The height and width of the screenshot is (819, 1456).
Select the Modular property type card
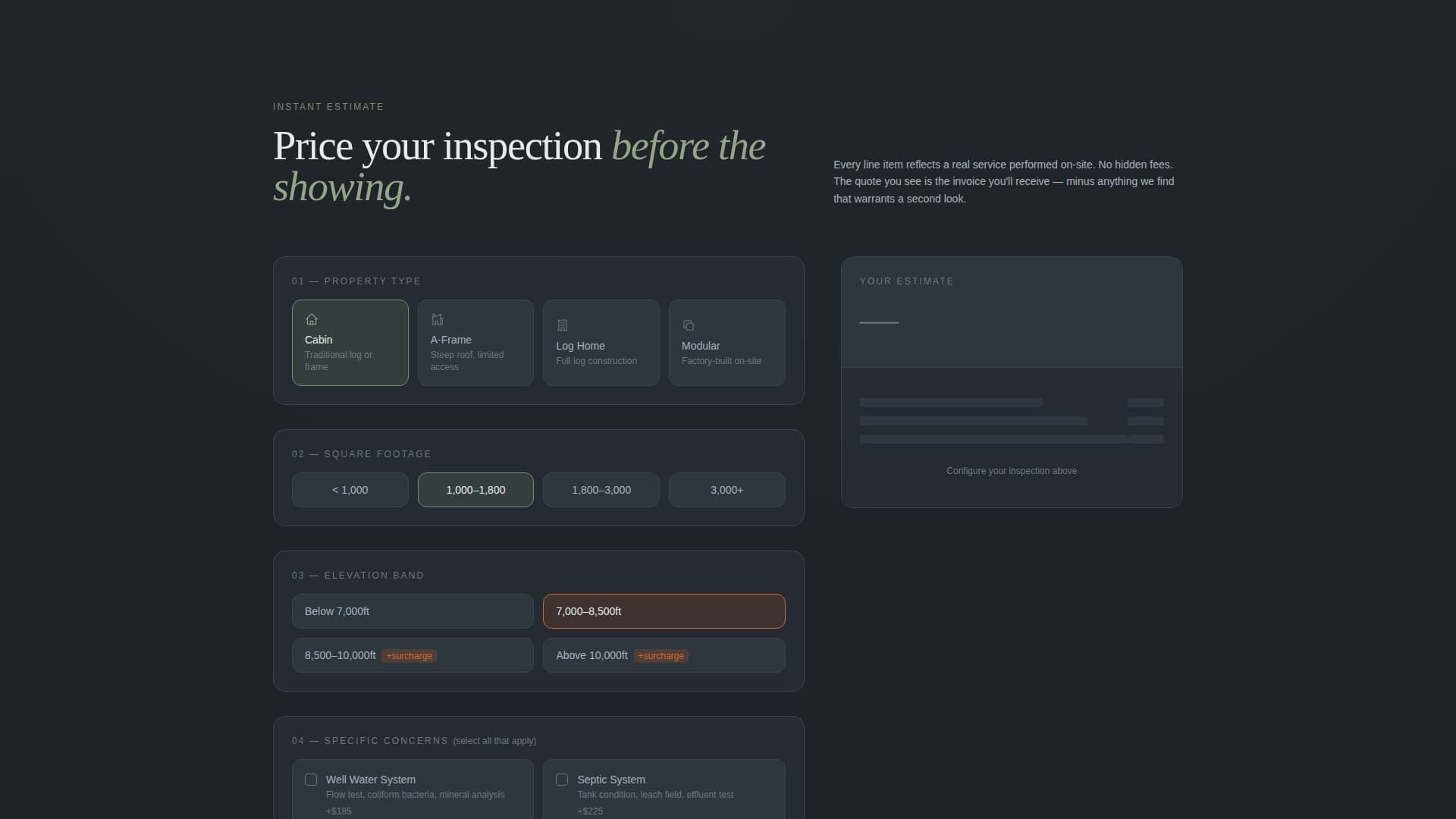click(x=726, y=343)
